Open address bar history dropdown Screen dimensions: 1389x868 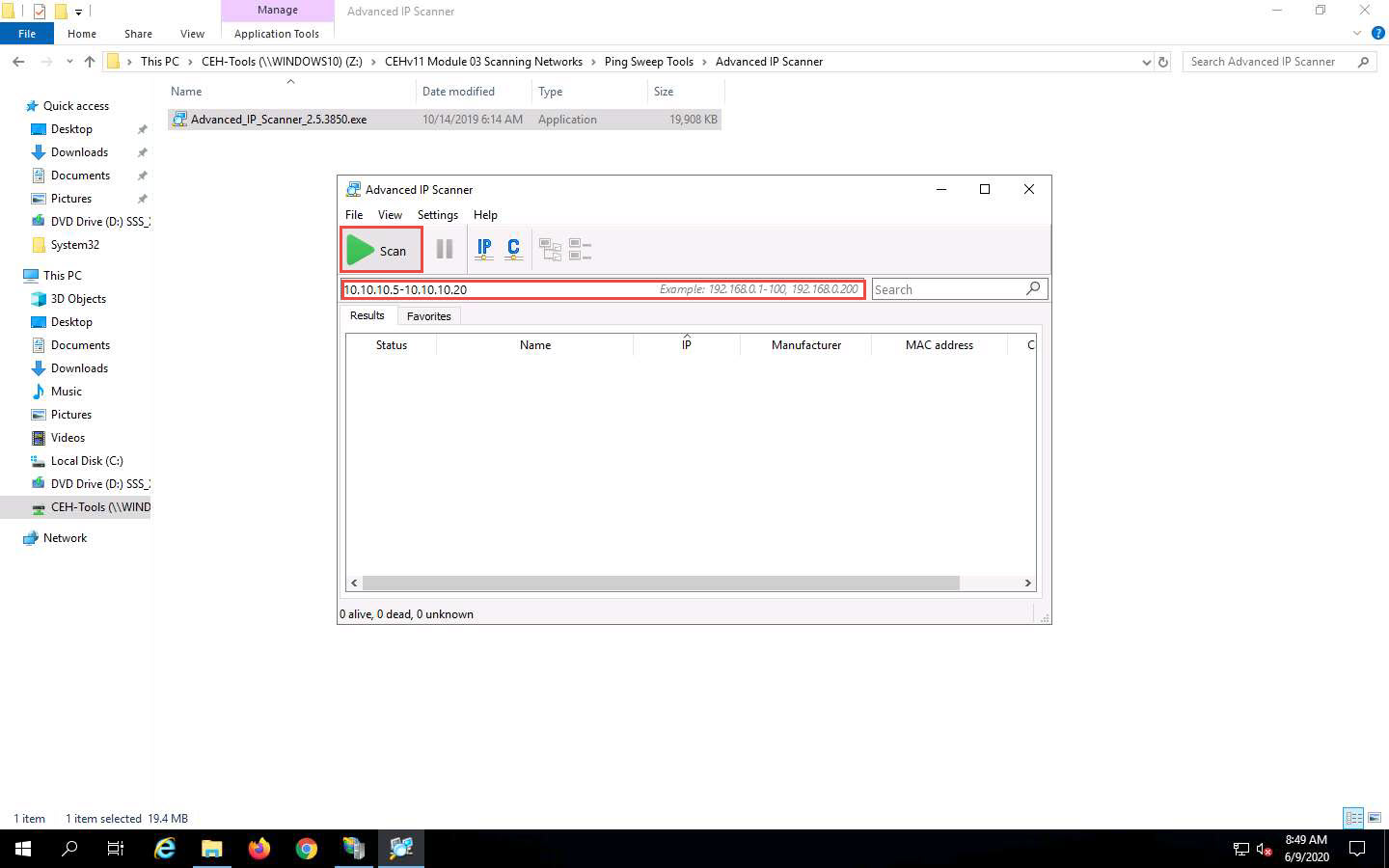1146,62
